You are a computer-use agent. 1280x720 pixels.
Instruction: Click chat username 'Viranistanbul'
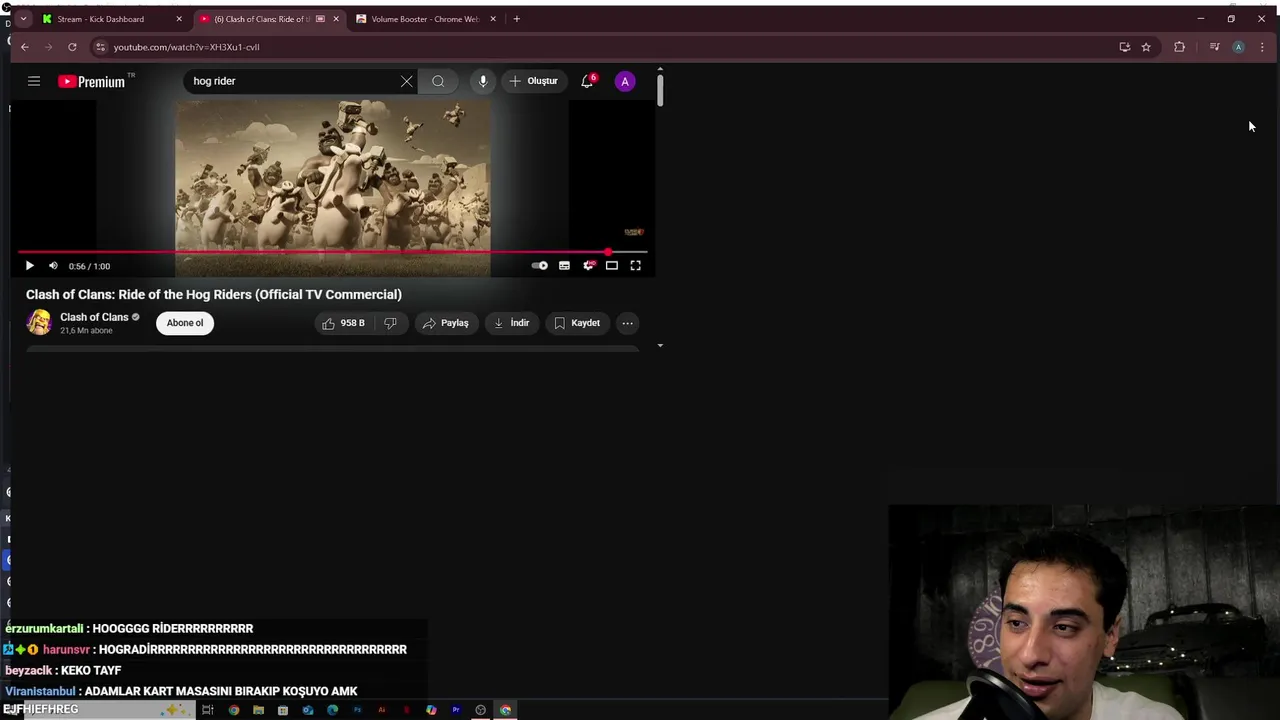coord(40,692)
